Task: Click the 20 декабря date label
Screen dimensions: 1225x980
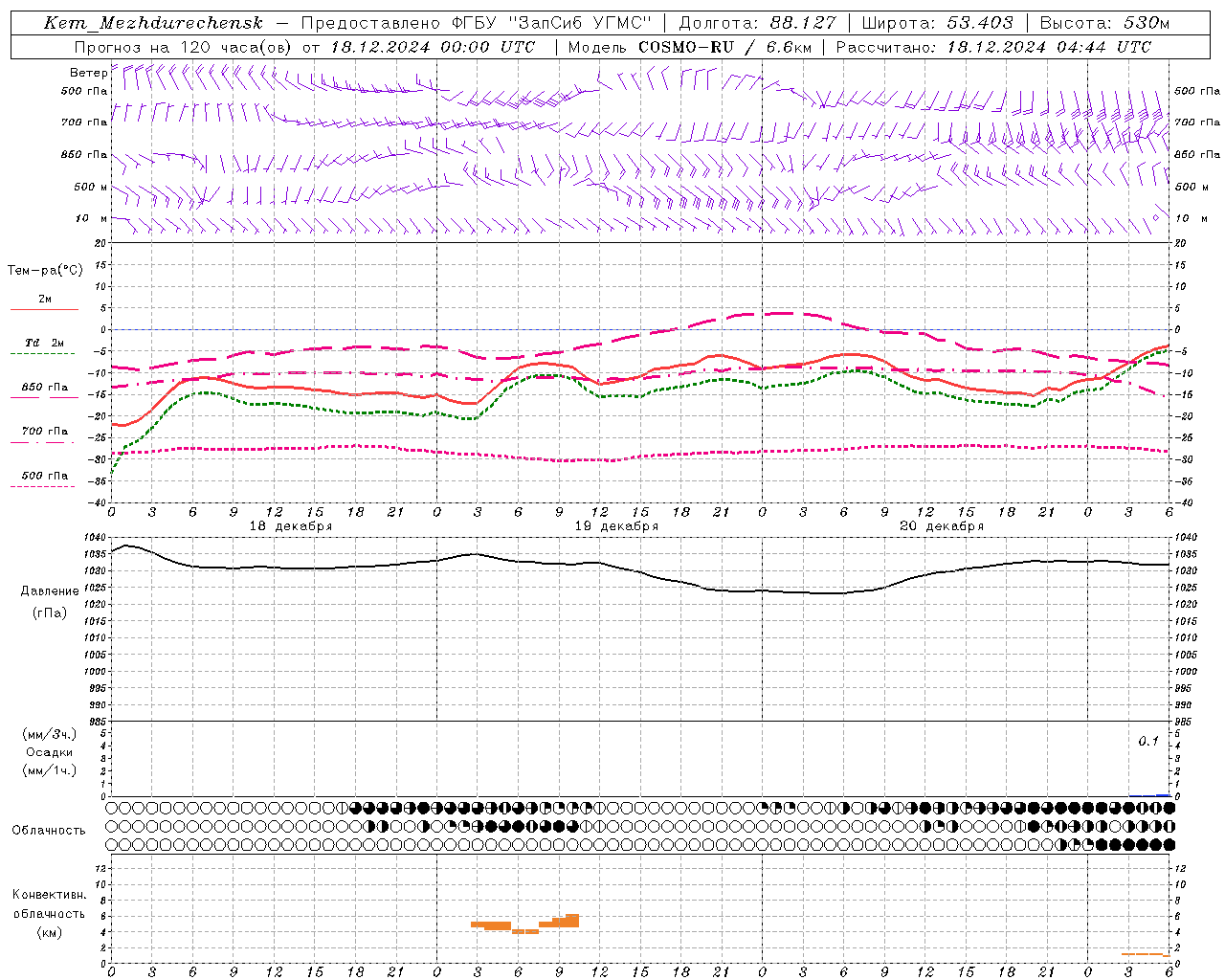Action: [x=942, y=526]
